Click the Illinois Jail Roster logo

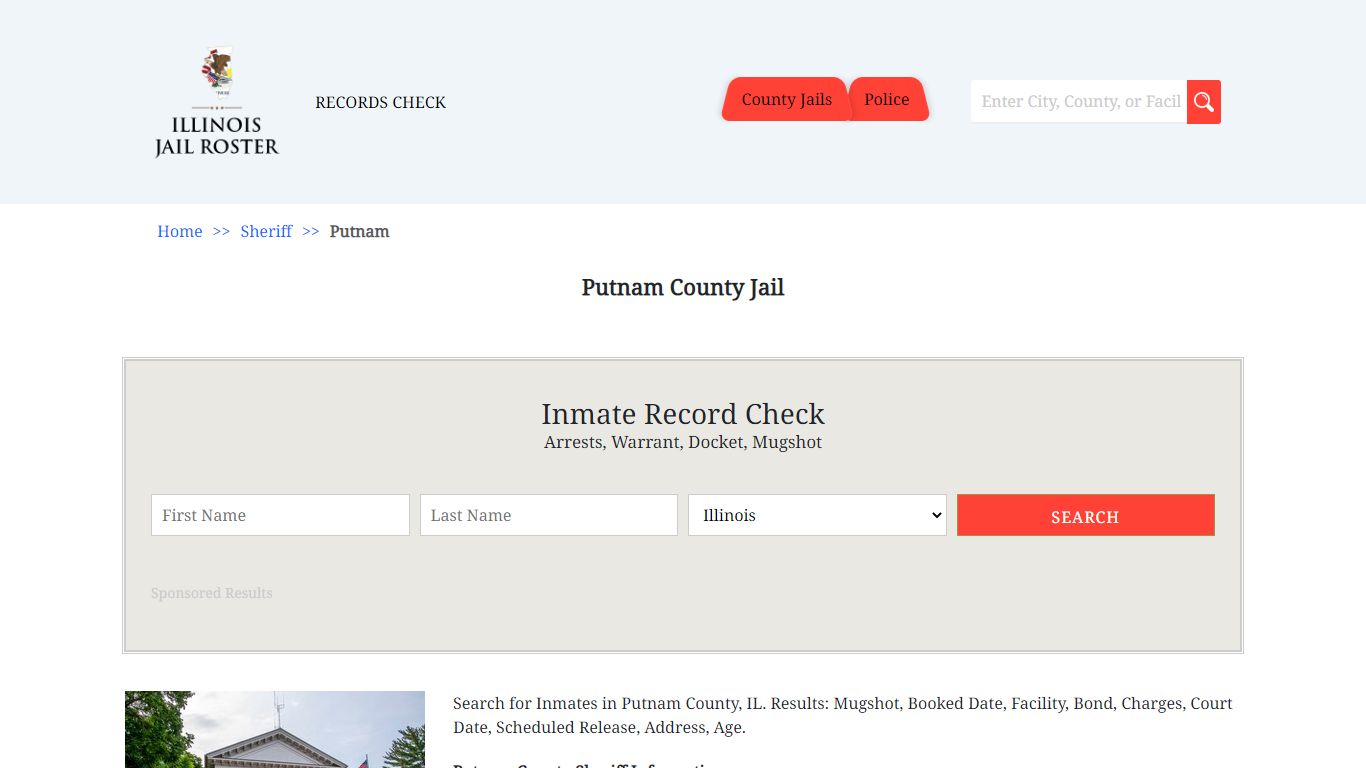tap(217, 102)
